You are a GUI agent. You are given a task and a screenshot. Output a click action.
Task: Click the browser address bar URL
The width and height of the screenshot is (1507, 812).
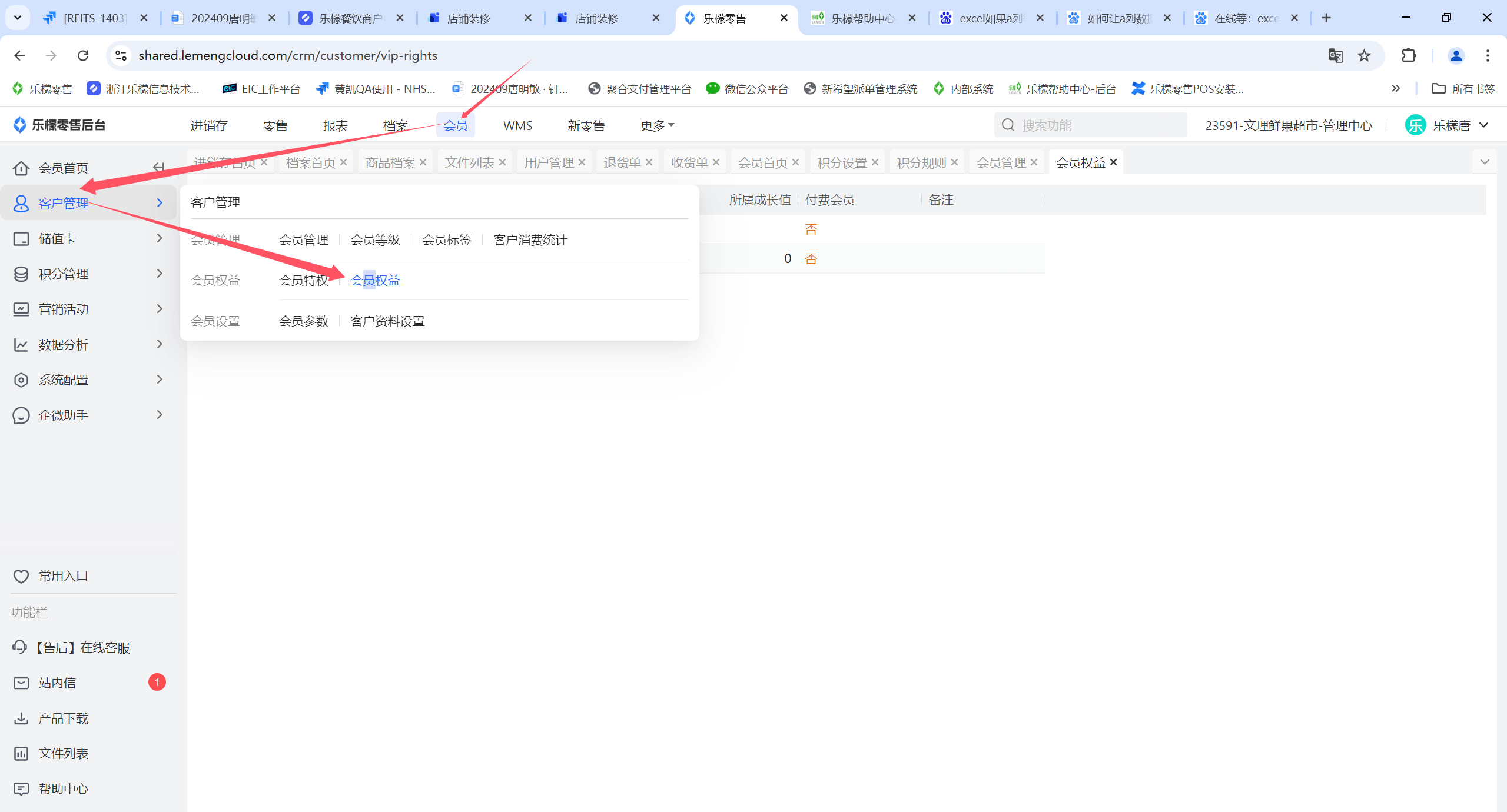(288, 55)
